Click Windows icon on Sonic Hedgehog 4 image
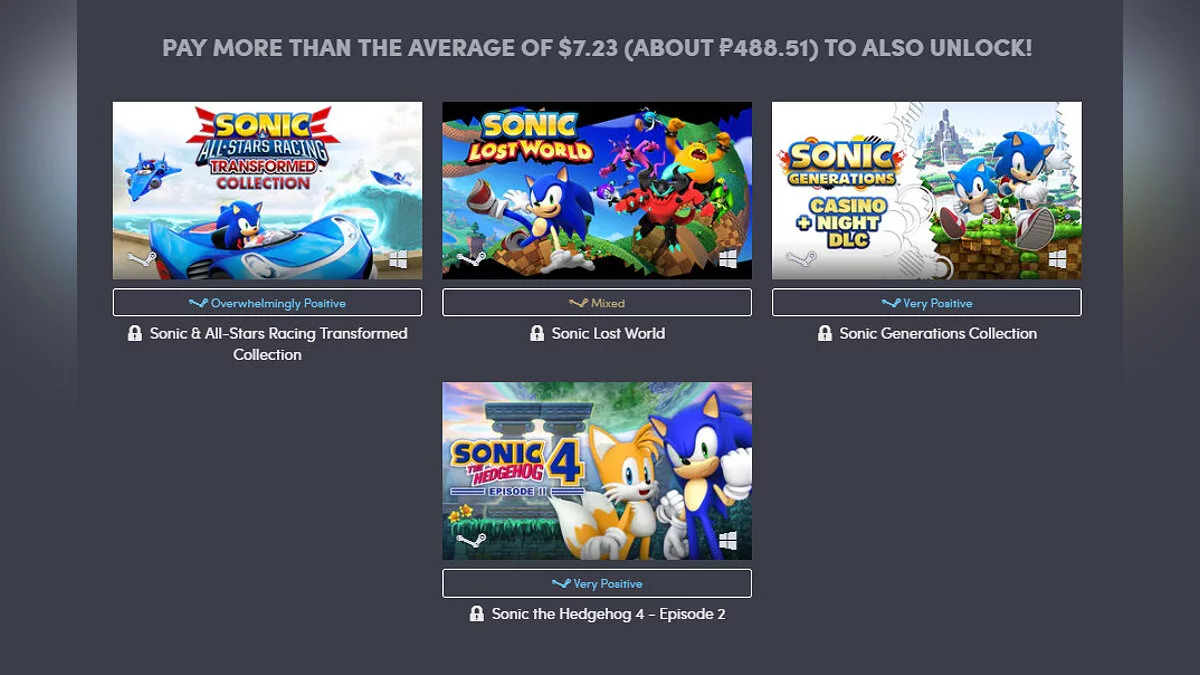 click(x=727, y=541)
